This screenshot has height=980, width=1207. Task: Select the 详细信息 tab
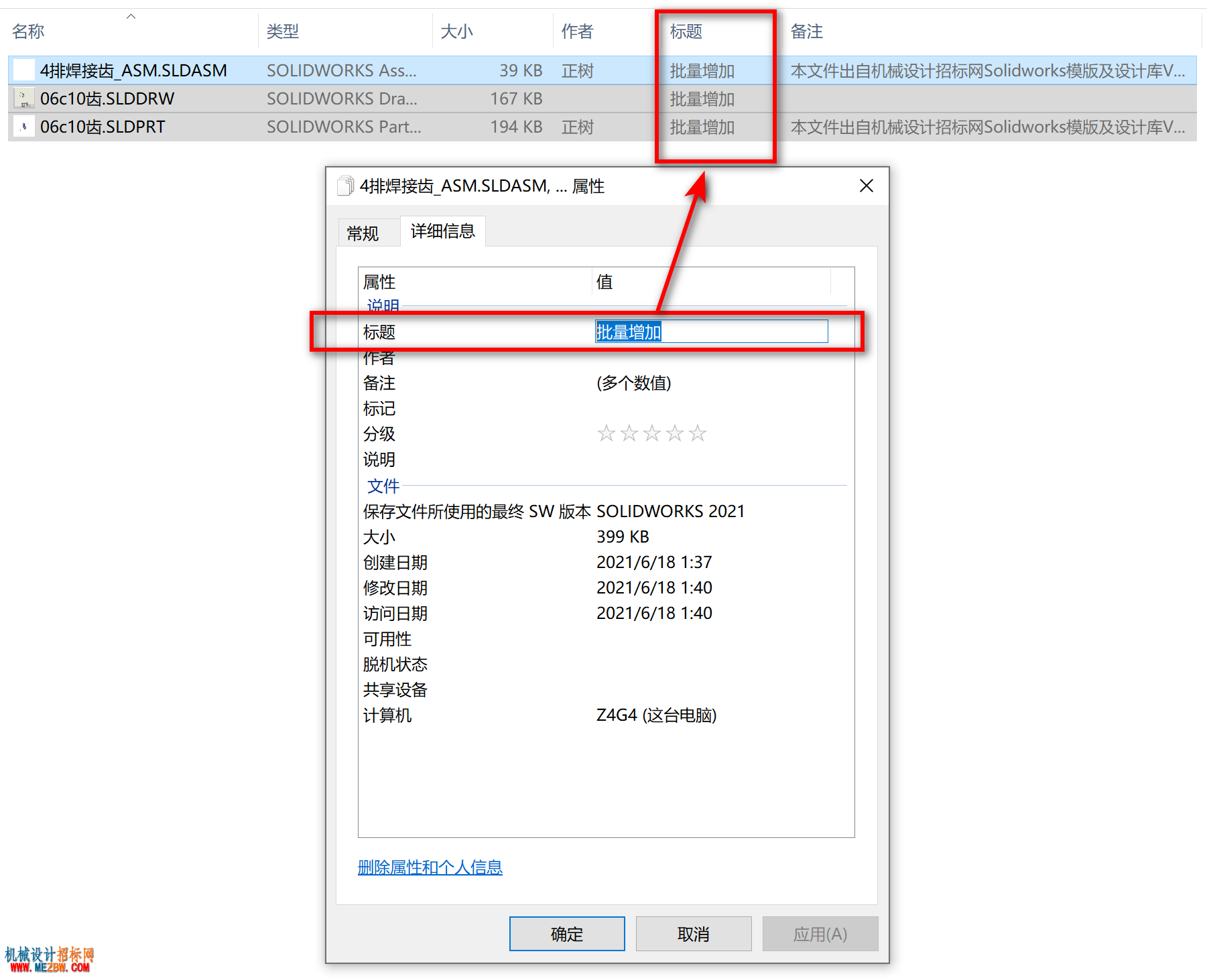click(443, 231)
